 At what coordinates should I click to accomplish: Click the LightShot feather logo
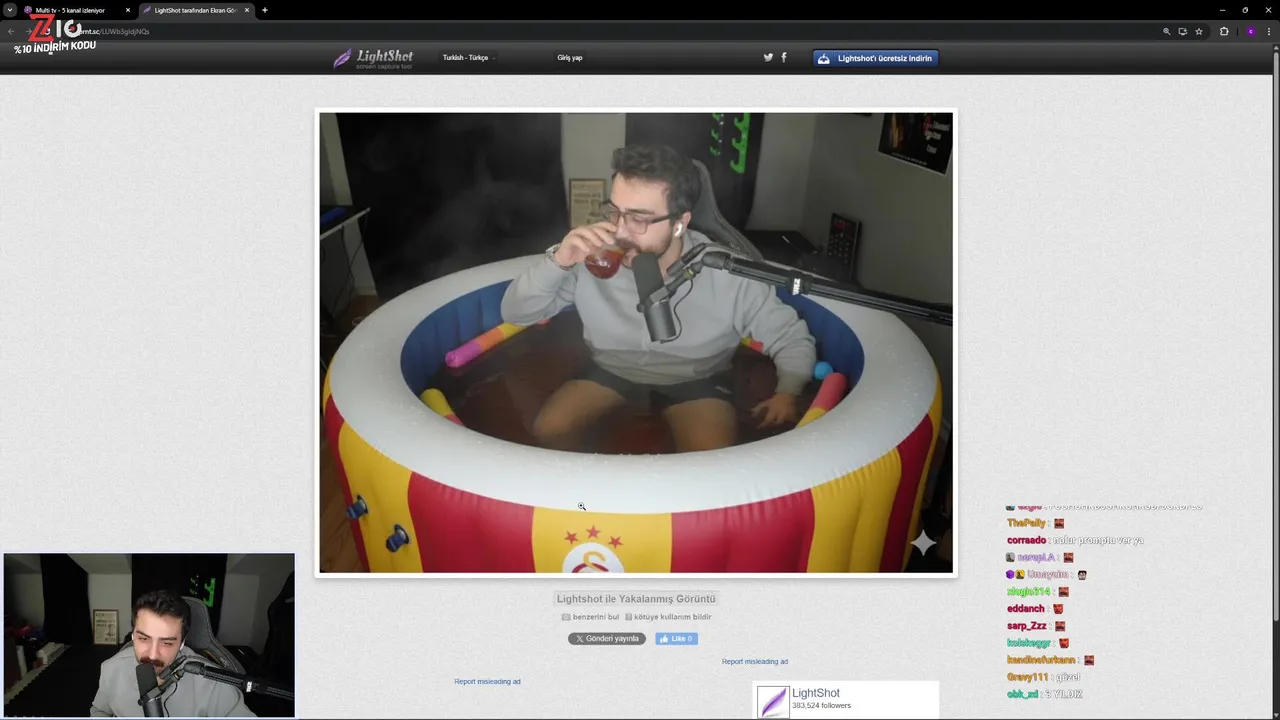pyautogui.click(x=373, y=58)
